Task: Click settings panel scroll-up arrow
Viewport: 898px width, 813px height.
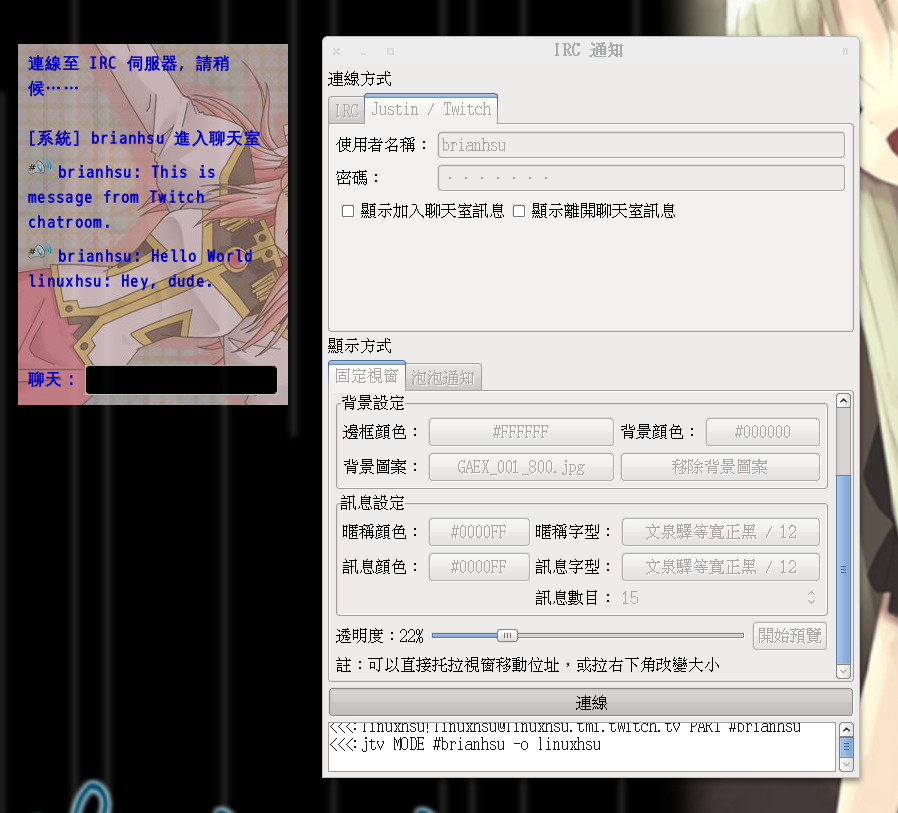Action: point(843,401)
